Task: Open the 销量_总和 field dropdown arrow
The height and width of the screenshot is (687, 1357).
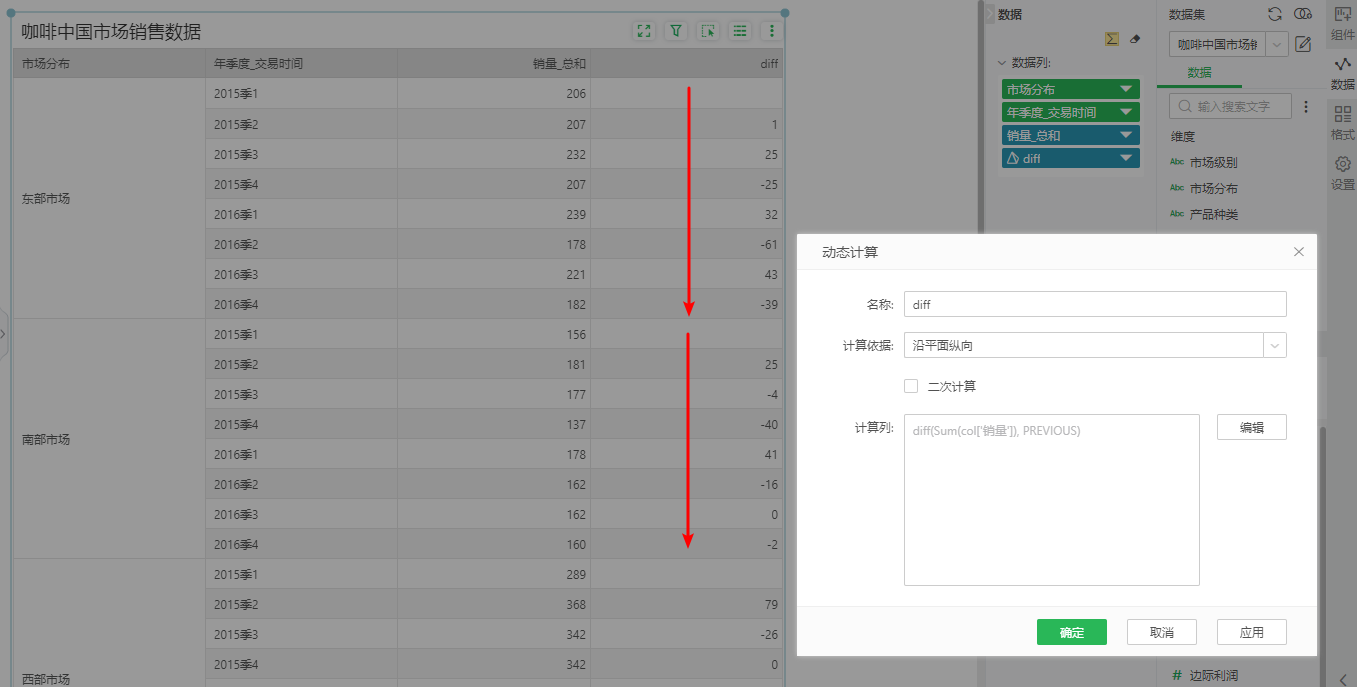Action: click(x=1126, y=135)
